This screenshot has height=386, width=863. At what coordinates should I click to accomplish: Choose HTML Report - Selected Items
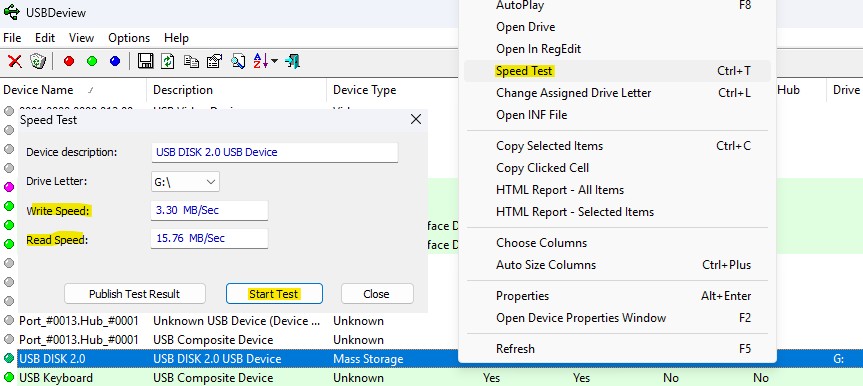[617, 212]
